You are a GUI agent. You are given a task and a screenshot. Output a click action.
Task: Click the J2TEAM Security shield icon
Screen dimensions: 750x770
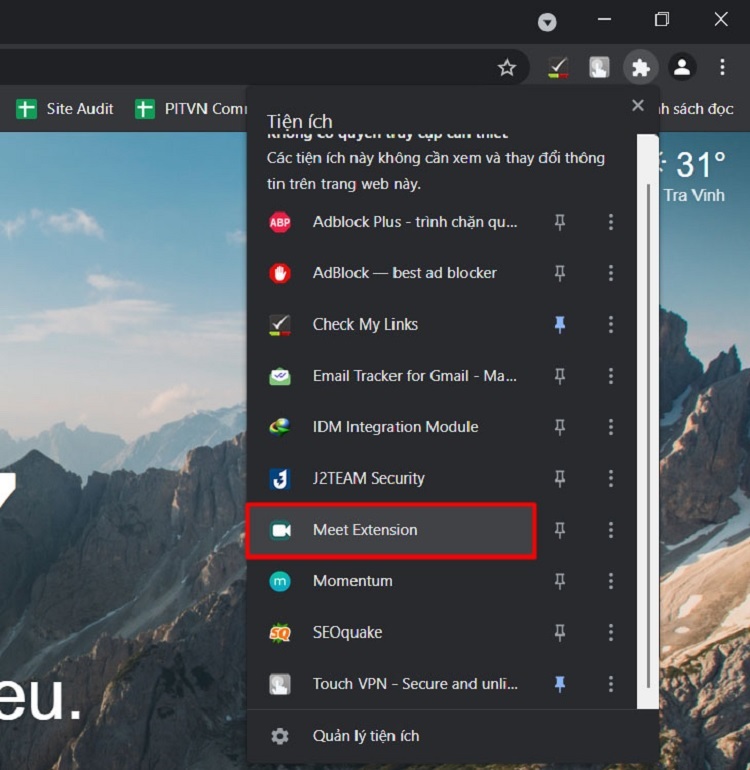[280, 479]
